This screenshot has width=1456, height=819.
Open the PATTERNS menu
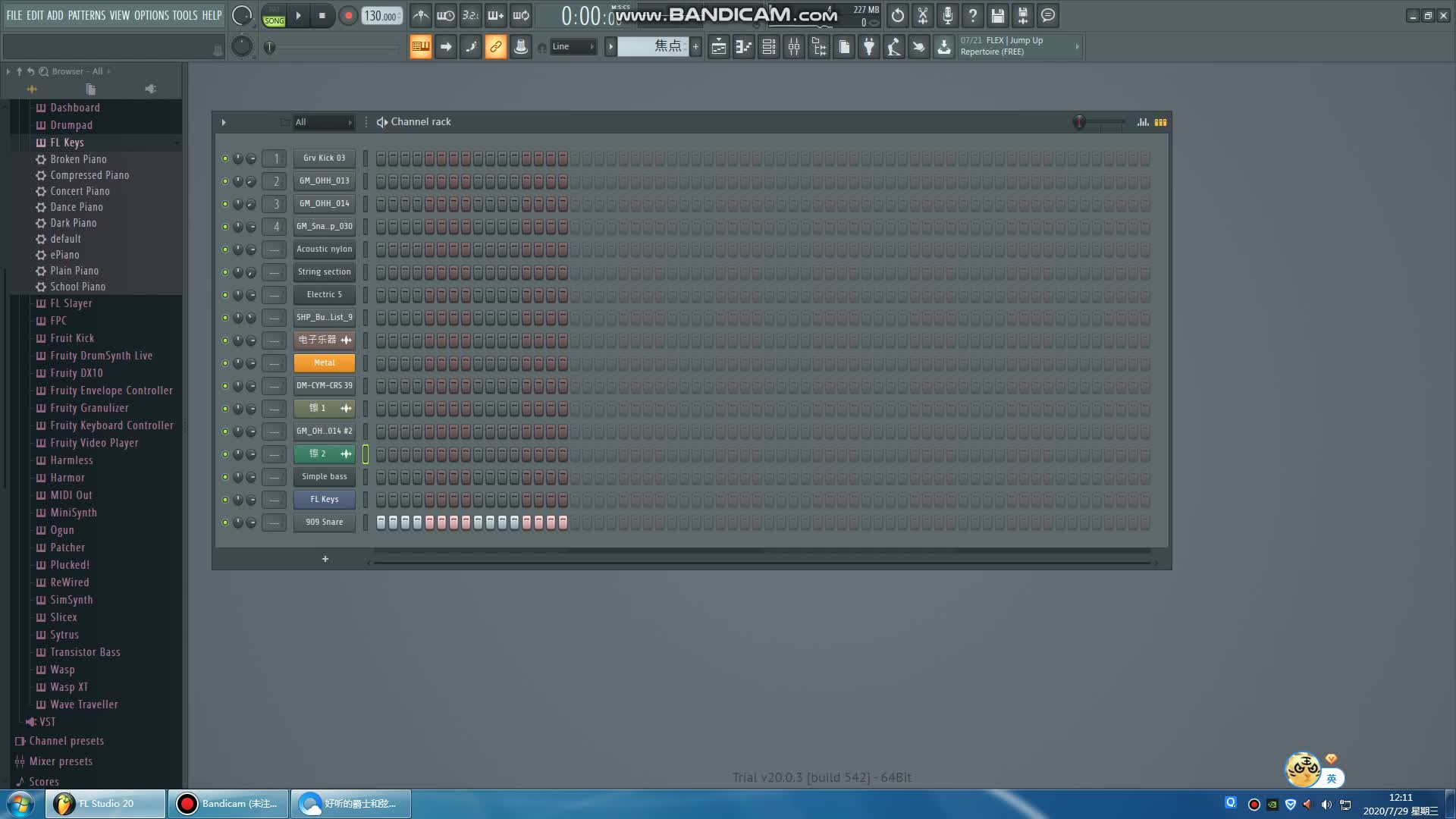tap(86, 15)
